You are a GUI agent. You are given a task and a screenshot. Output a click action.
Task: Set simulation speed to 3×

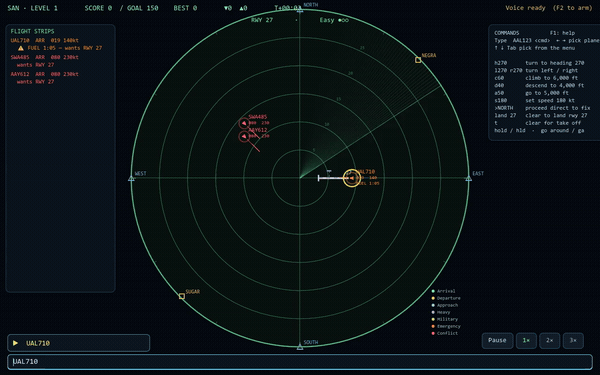[x=573, y=340]
